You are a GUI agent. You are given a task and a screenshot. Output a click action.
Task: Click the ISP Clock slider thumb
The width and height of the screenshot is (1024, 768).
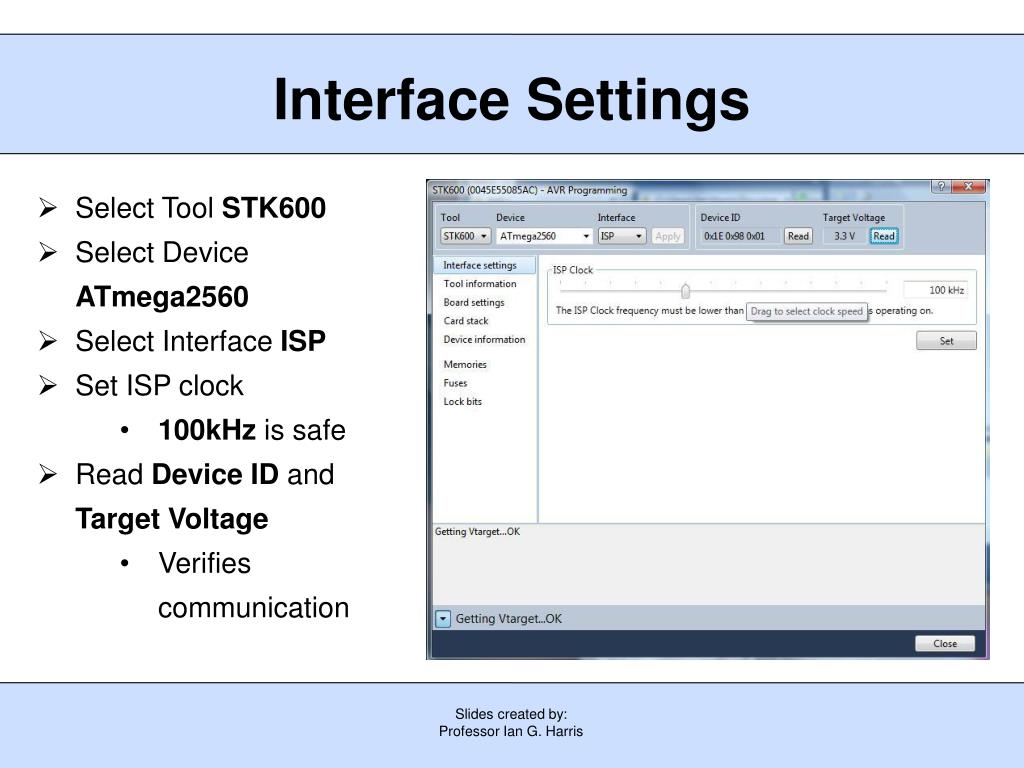coord(685,290)
